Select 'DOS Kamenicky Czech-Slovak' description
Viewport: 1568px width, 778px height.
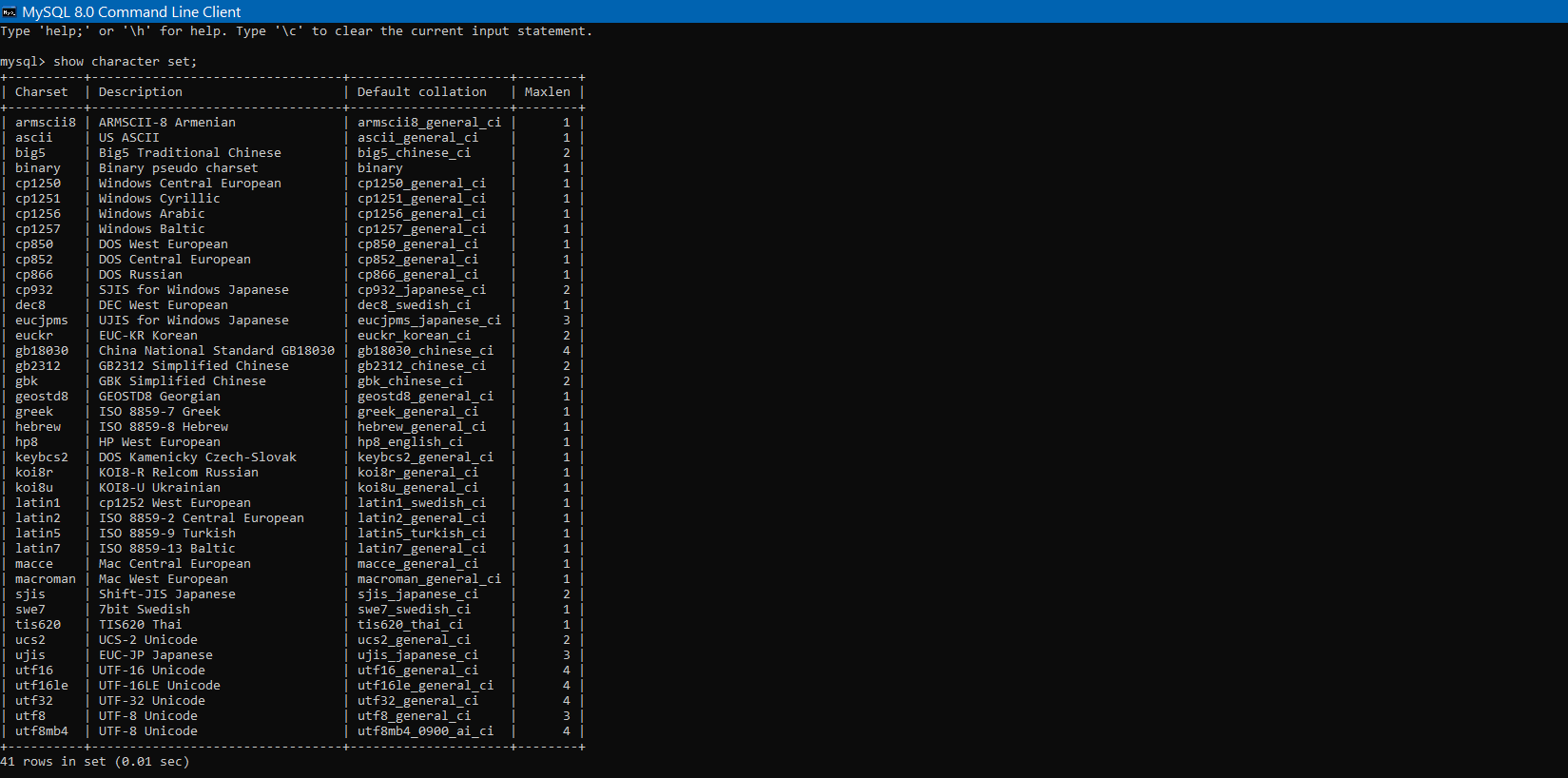click(198, 457)
